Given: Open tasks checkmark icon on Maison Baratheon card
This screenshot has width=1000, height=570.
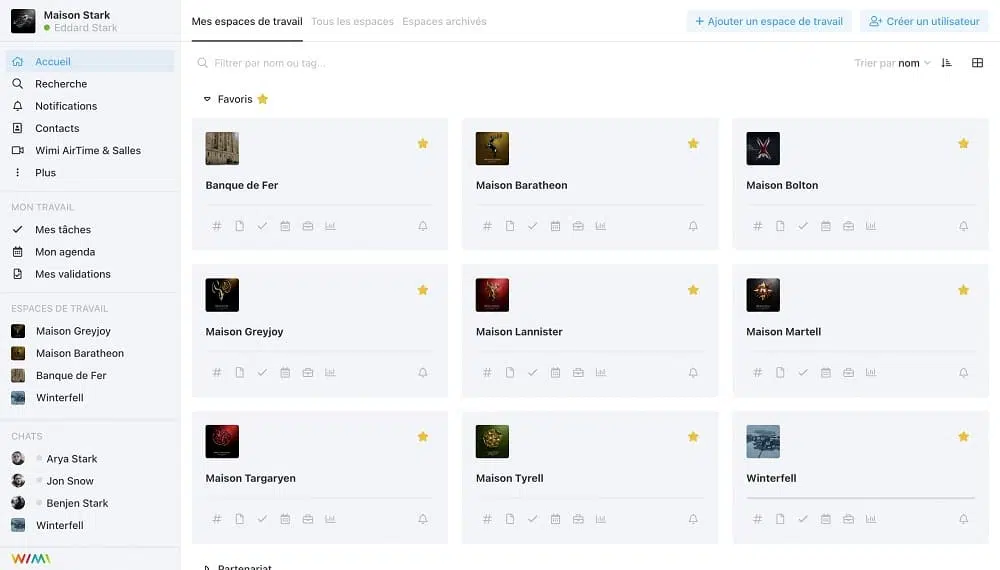Looking at the screenshot, I should click(x=533, y=226).
